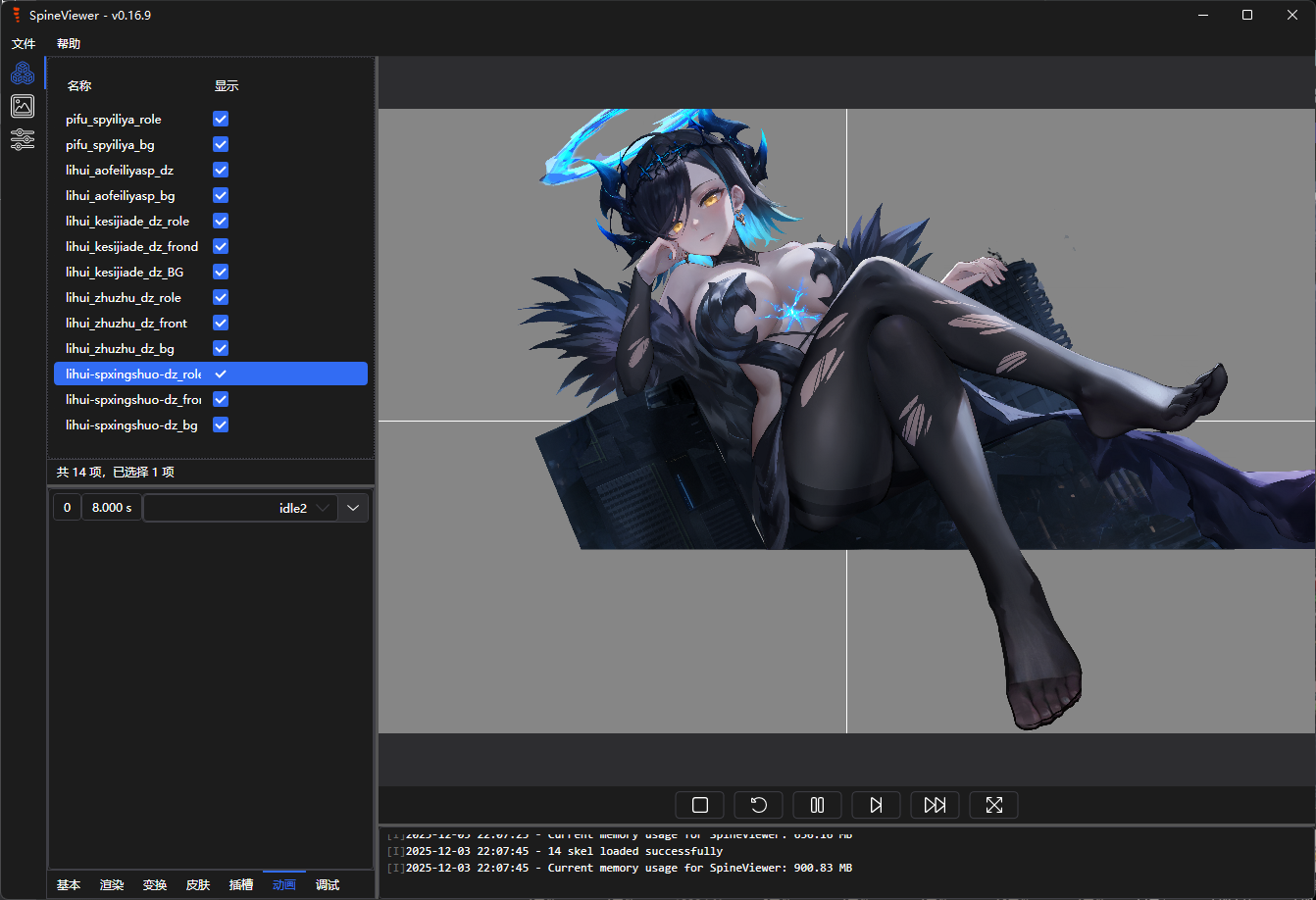Switch to the 皮肤 tab
Viewport: 1316px width, 900px height.
coord(198,884)
